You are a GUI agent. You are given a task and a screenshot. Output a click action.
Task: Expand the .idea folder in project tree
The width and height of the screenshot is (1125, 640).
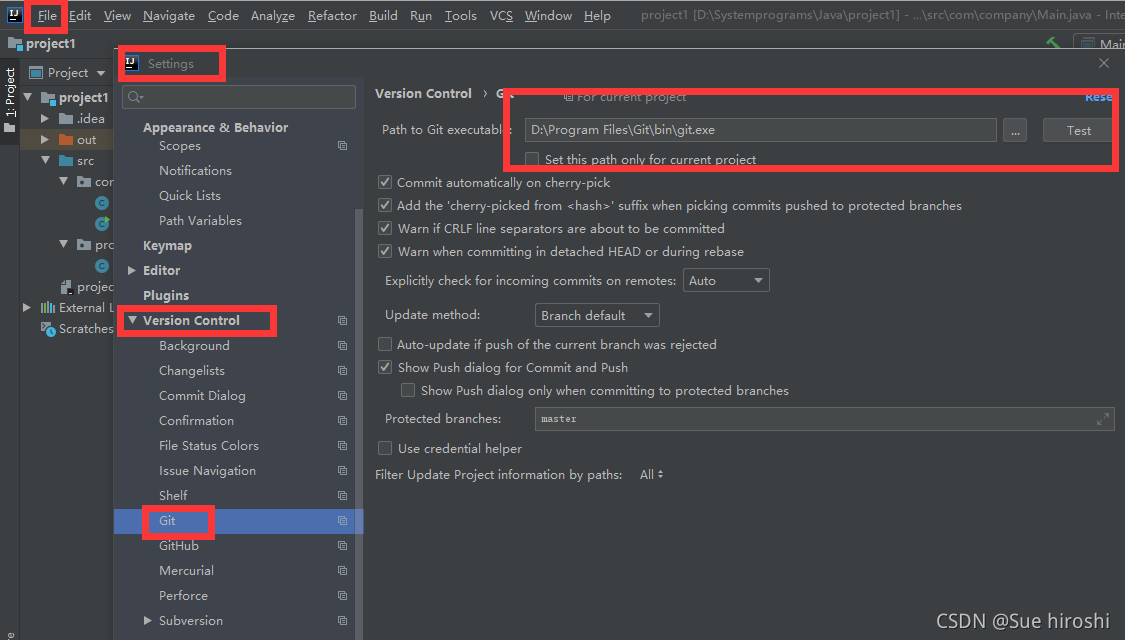tap(44, 118)
